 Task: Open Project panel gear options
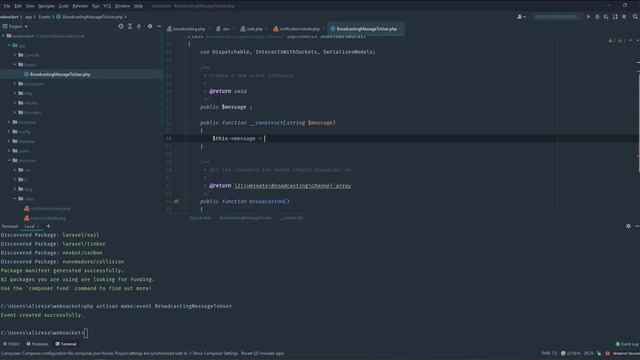click(x=150, y=26)
